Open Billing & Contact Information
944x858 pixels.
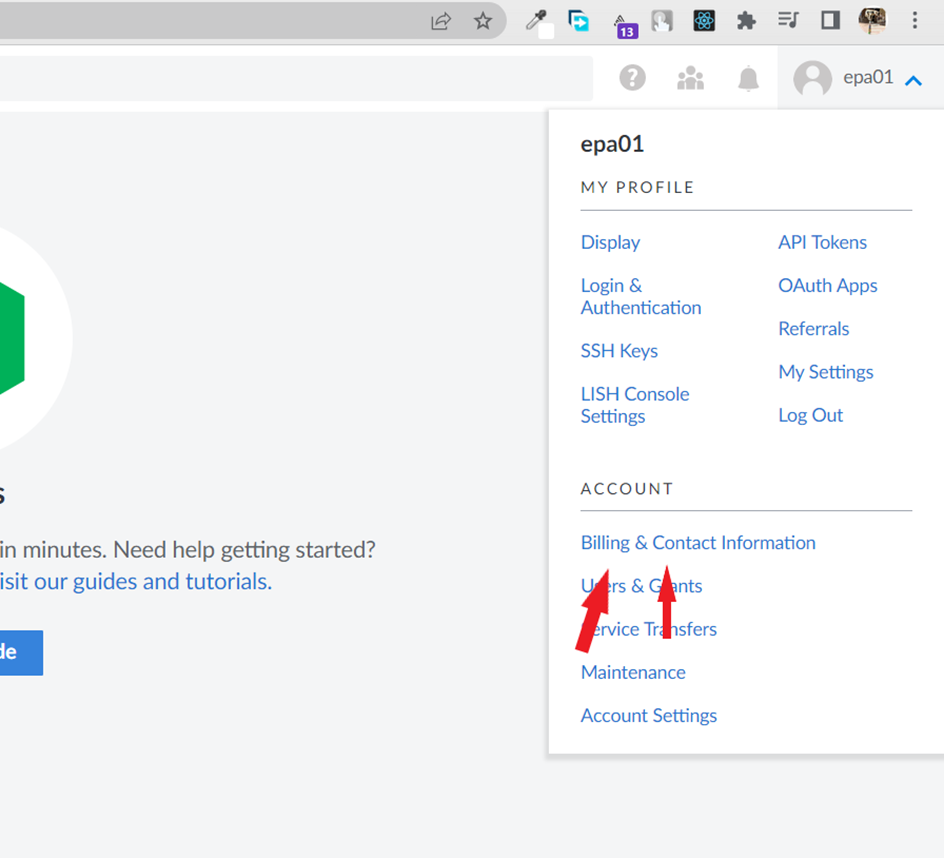(x=698, y=542)
